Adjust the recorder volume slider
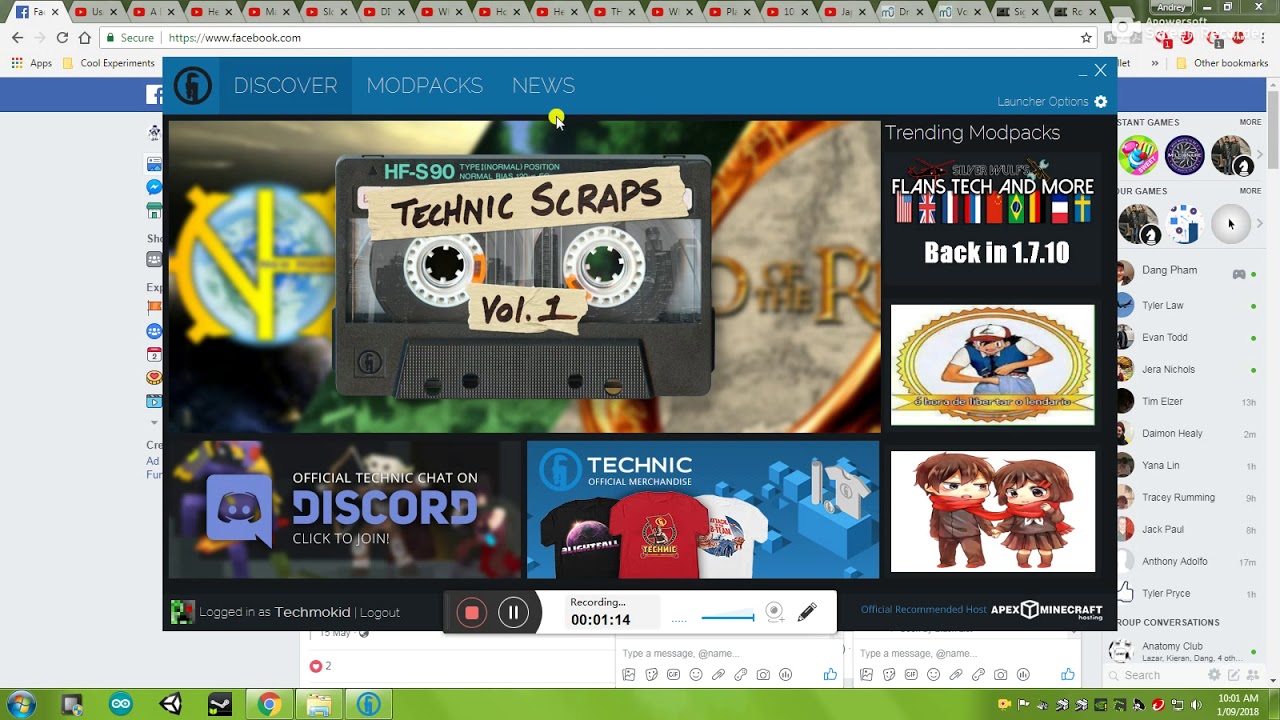The height and width of the screenshot is (720, 1280). 728,618
